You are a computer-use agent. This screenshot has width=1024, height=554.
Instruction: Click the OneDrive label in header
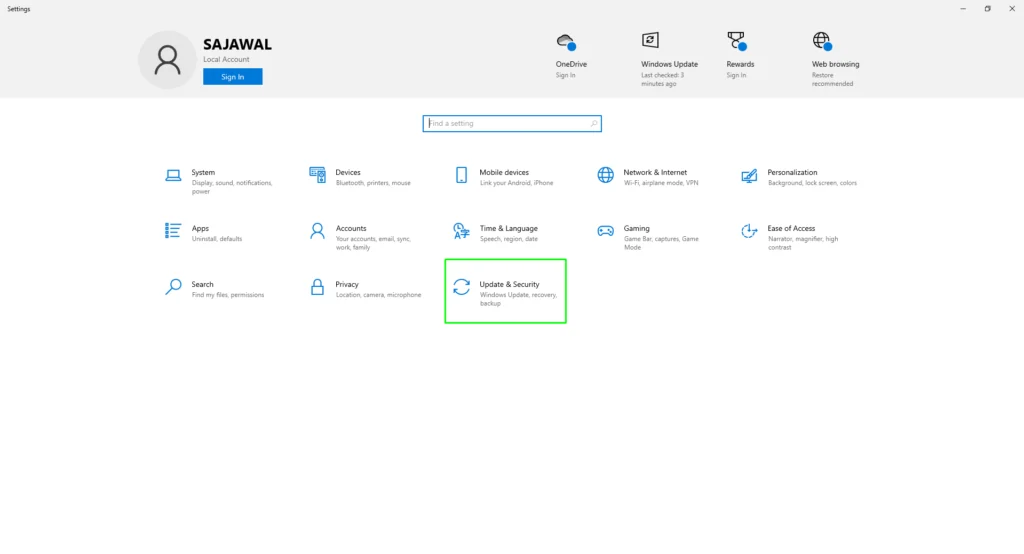571,64
